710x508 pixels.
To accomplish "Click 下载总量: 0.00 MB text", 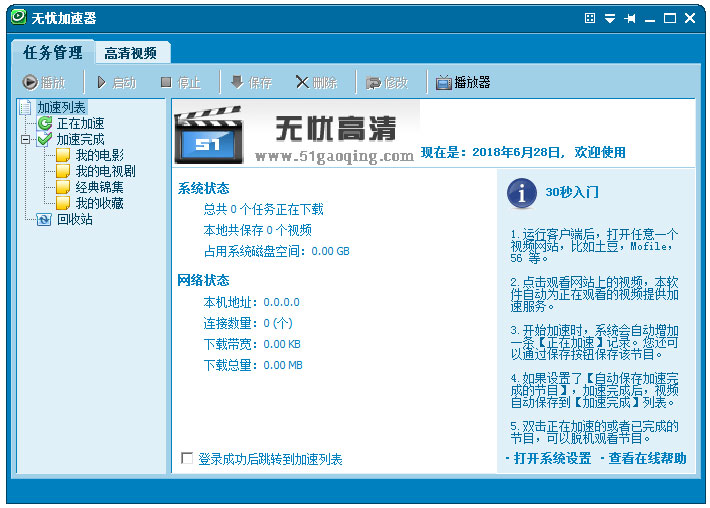I will pos(253,365).
